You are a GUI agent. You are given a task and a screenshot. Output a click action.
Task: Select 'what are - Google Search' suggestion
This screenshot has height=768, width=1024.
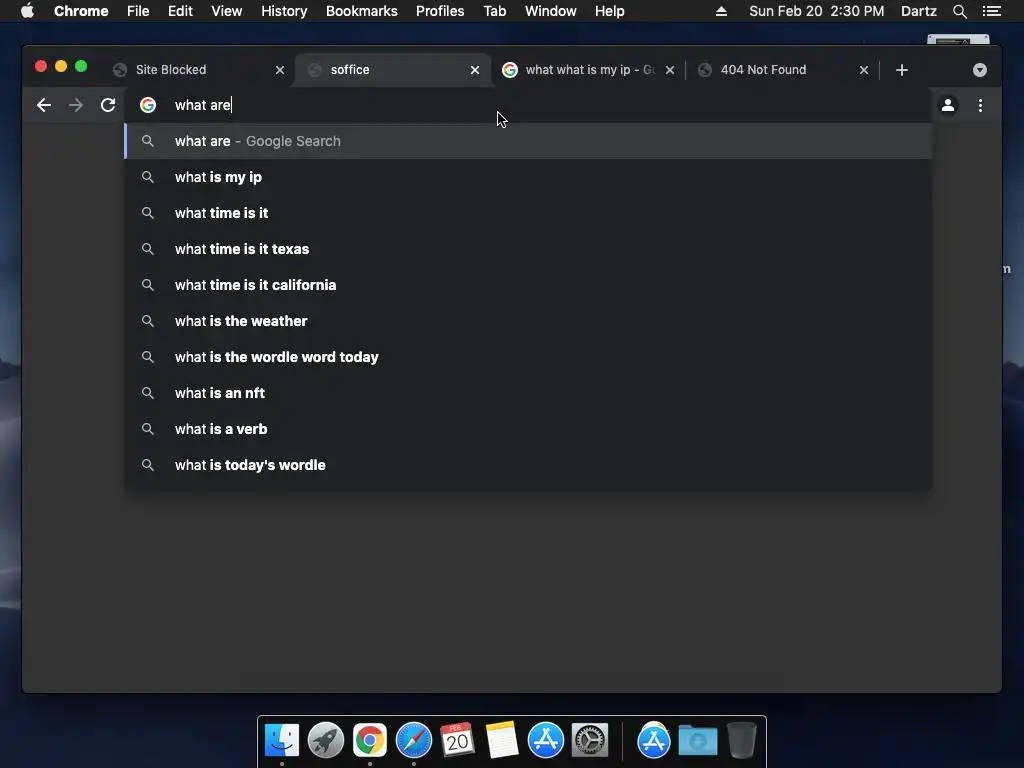[528, 141]
